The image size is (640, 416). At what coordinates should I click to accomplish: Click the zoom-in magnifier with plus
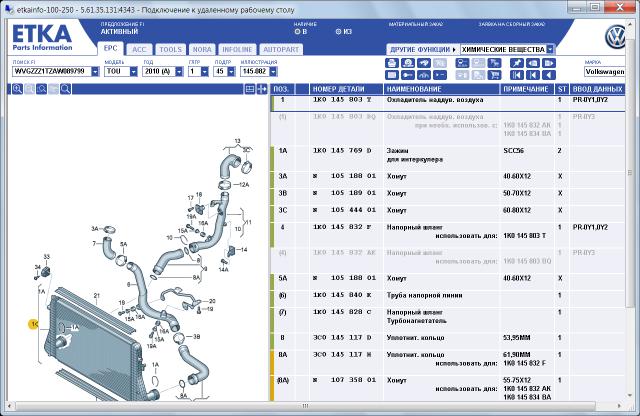17,89
